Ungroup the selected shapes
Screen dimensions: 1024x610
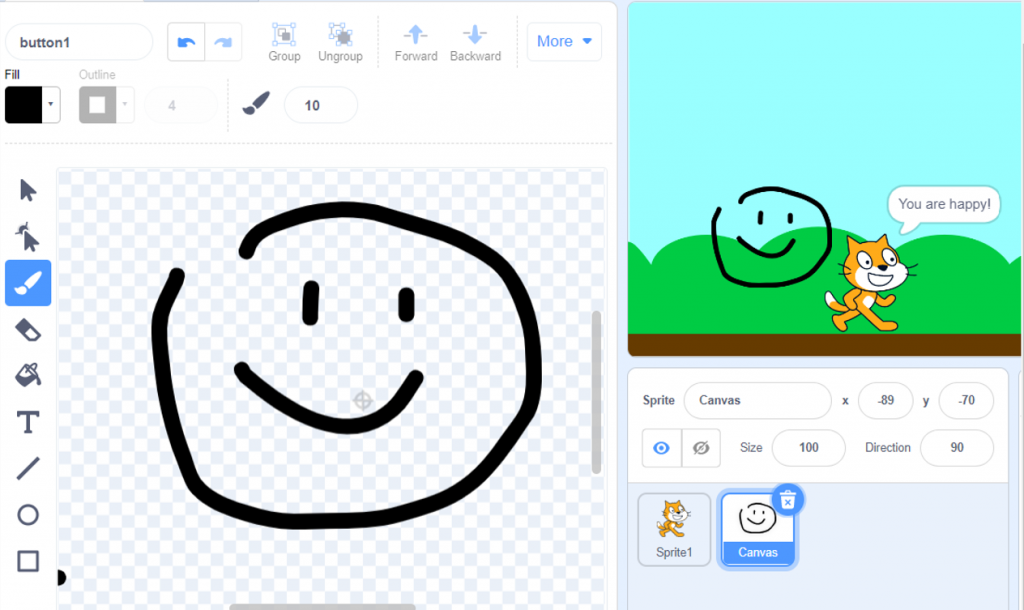(x=340, y=42)
